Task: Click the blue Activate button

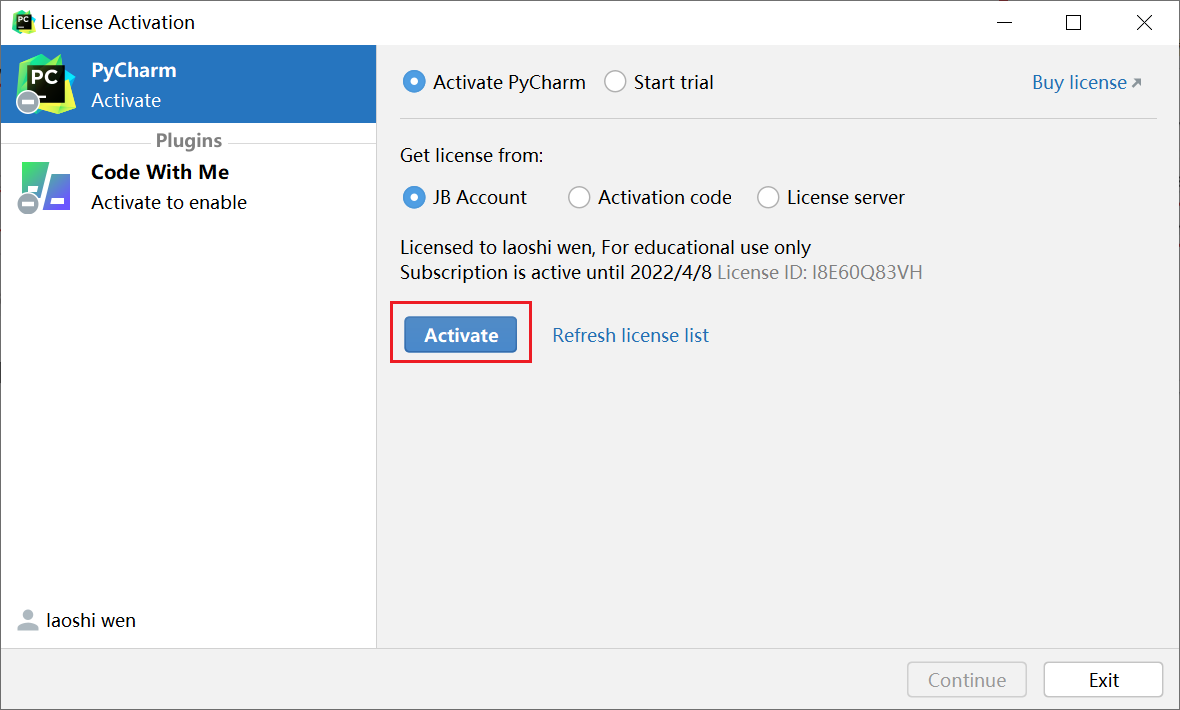Action: point(461,334)
